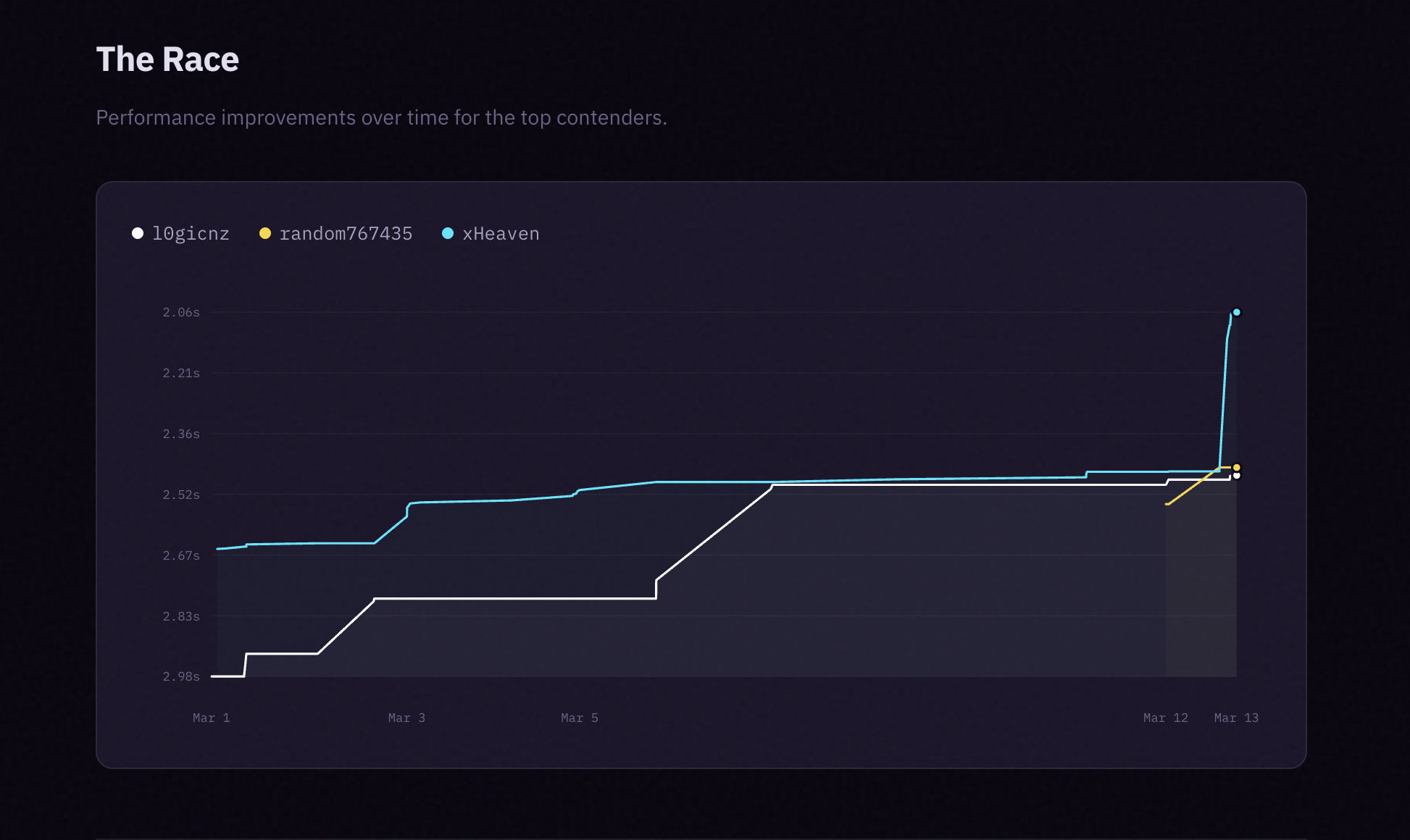Click the cyan xHeaven legend dot

pyautogui.click(x=448, y=233)
